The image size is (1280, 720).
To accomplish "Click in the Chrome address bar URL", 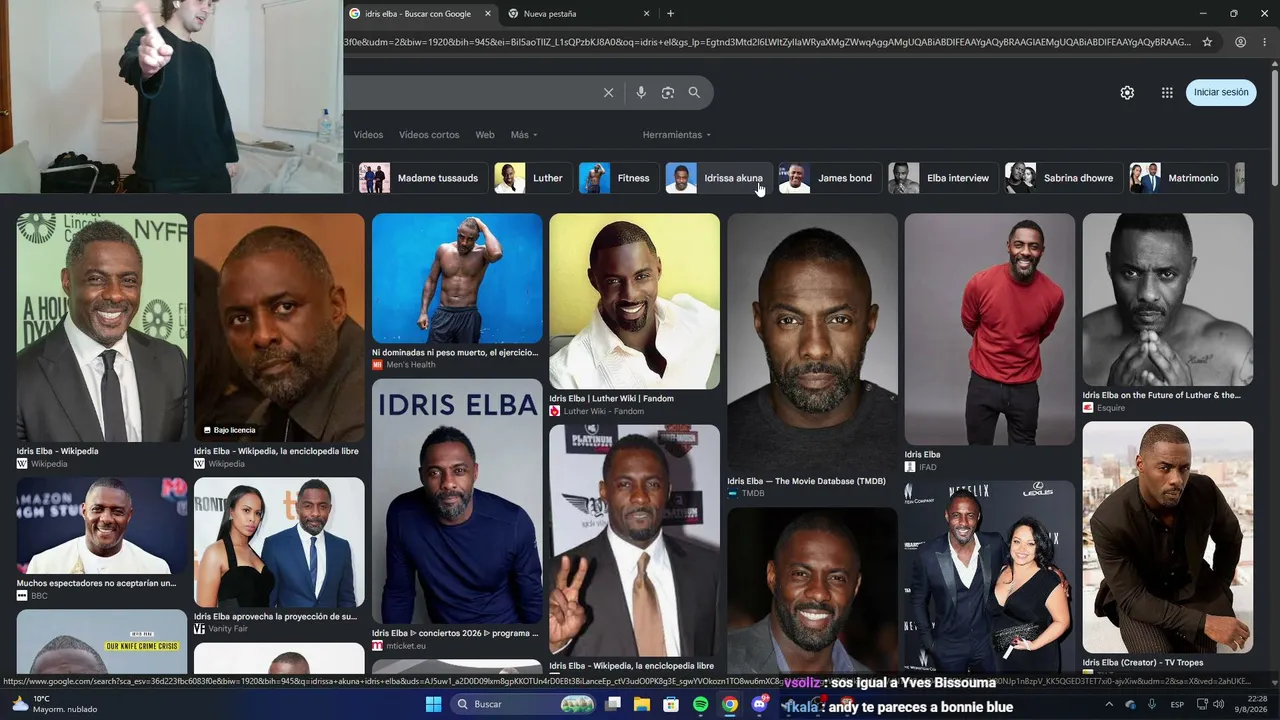I will [766, 42].
